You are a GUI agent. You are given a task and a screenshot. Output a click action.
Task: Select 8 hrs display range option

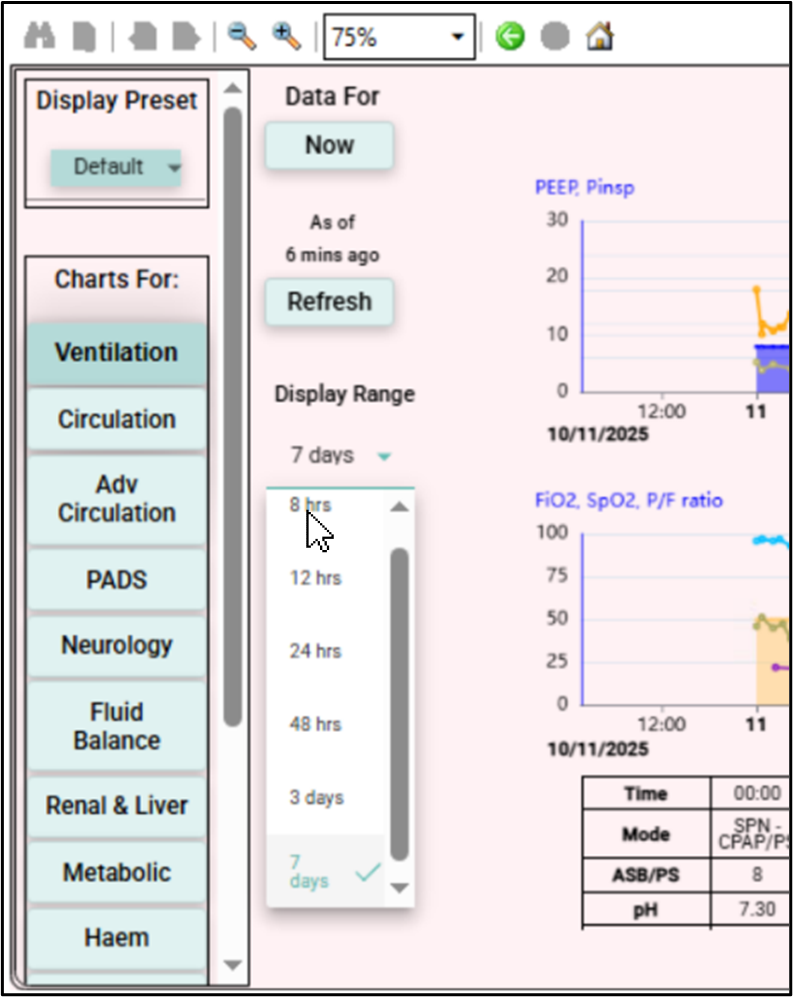[310, 505]
